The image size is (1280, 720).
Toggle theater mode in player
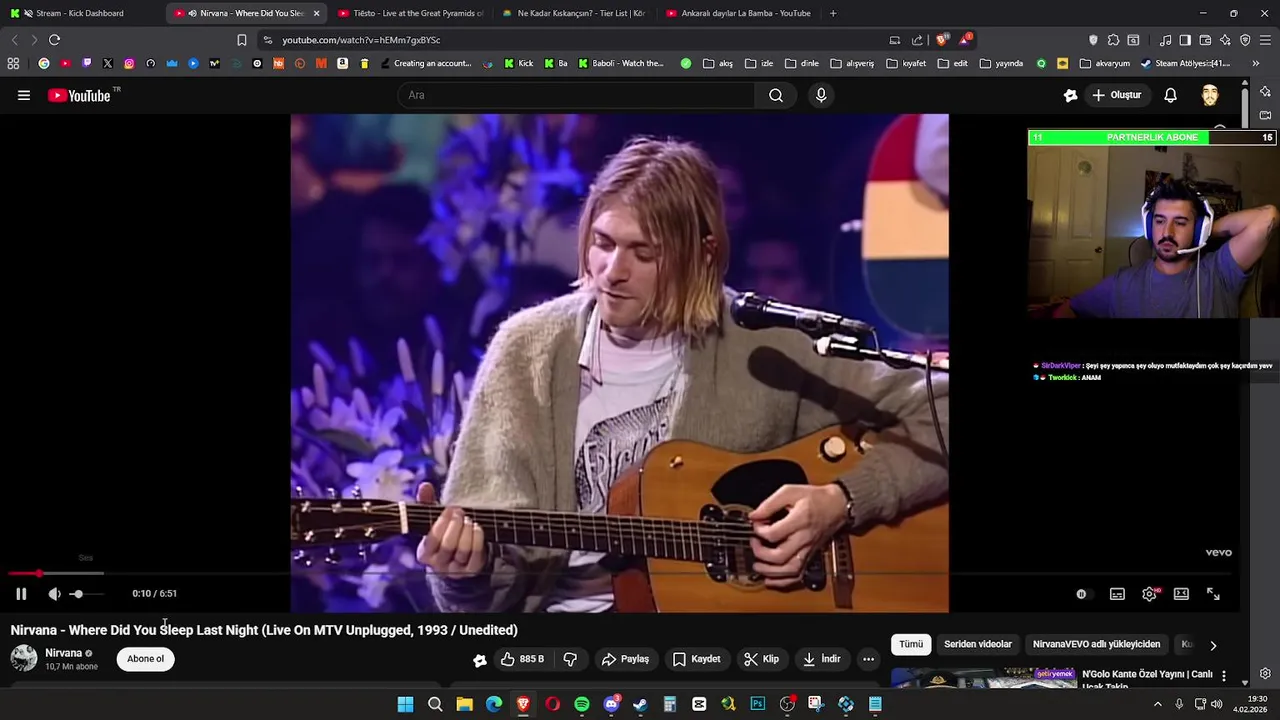coord(1181,594)
